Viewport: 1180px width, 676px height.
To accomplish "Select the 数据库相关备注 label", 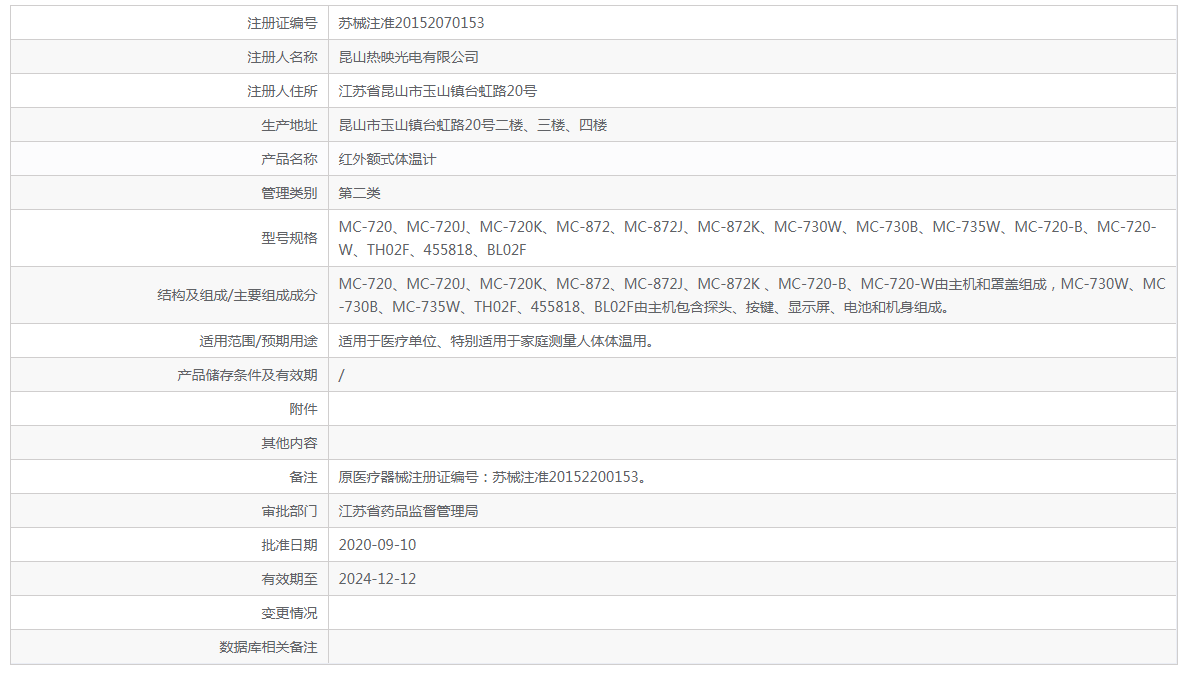I will tap(269, 647).
